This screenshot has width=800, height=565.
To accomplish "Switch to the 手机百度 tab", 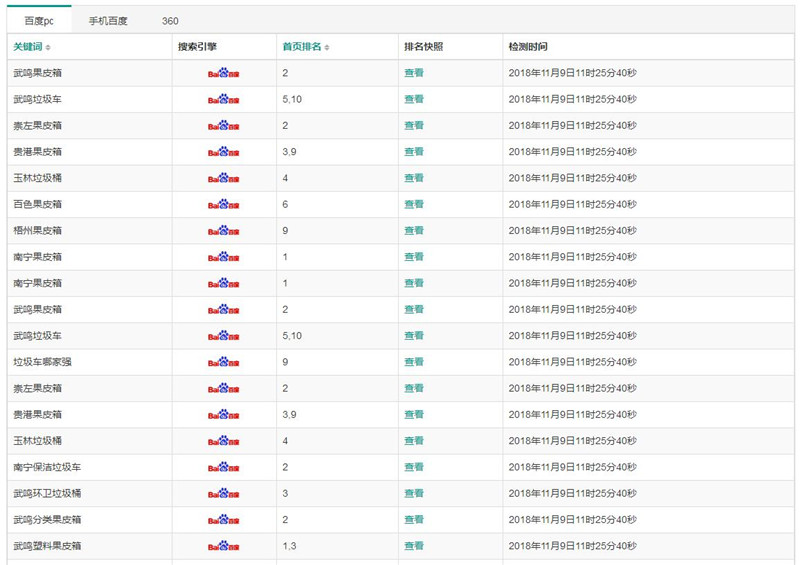I will tap(108, 21).
